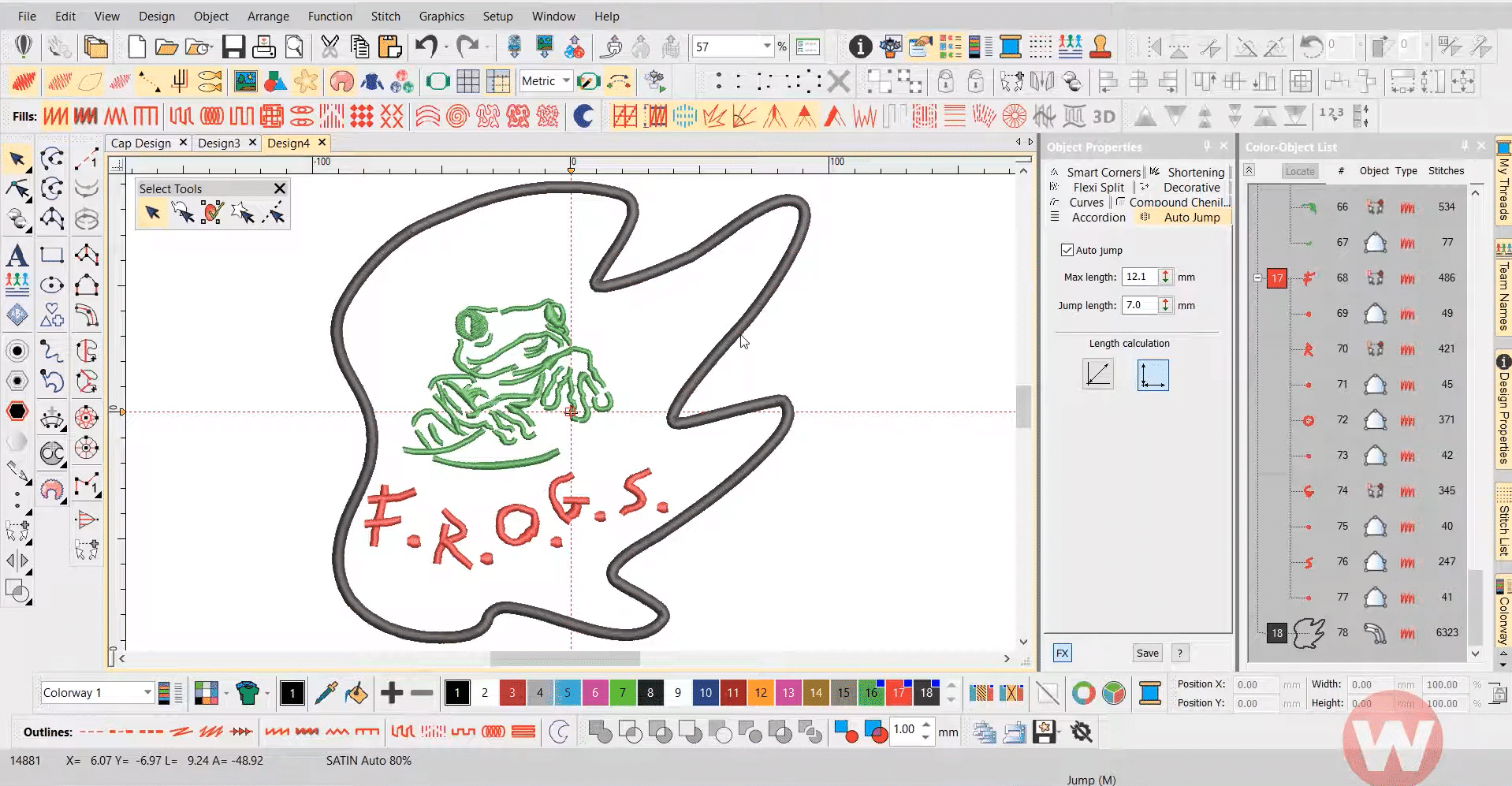Click the Save button in Object Properties
Screen dimensions: 1512x786
point(1147,653)
